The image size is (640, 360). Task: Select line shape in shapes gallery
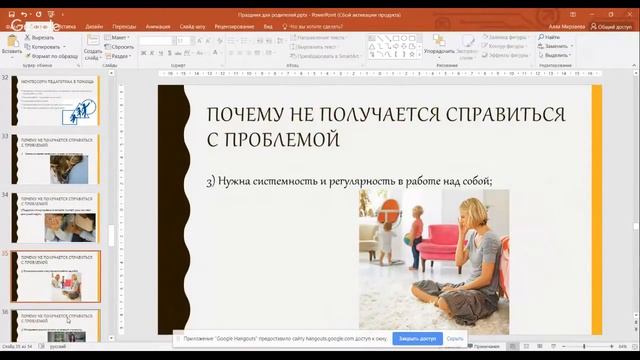[x=380, y=38]
